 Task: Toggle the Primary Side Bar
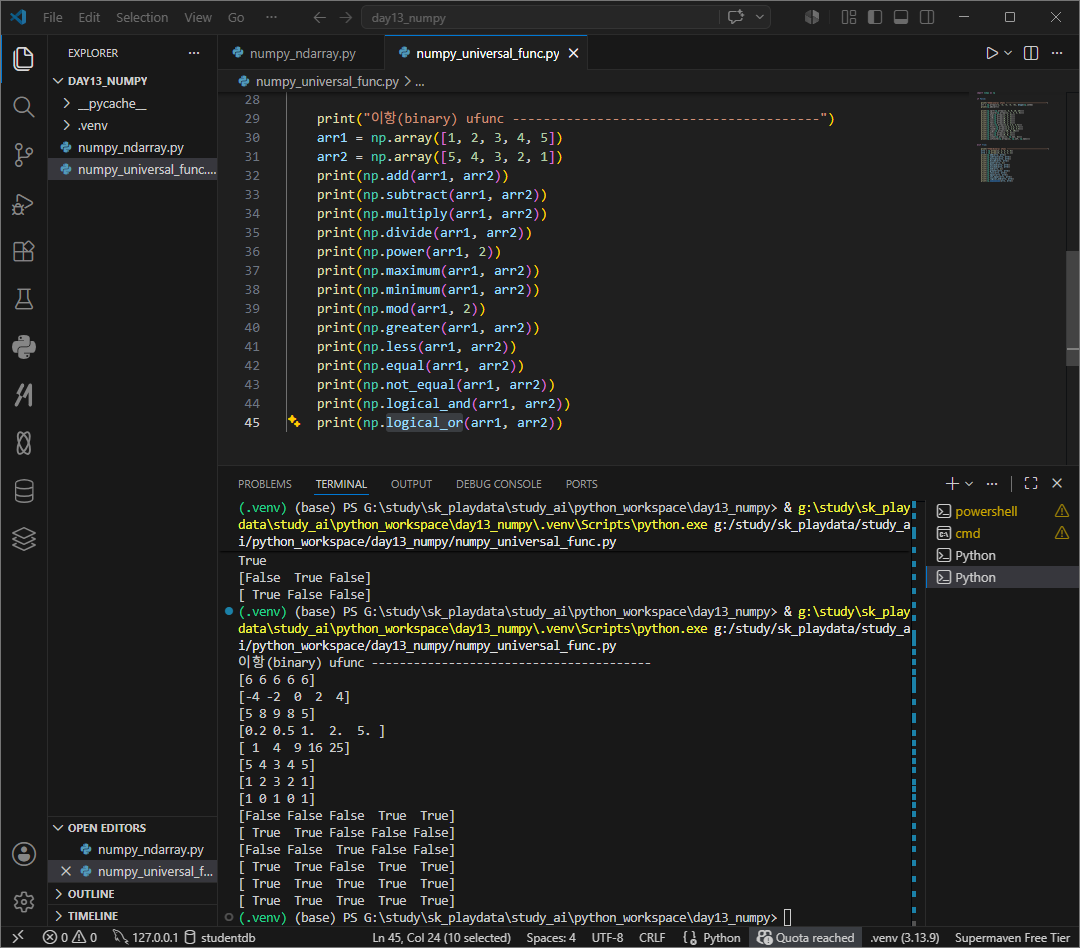tap(875, 17)
